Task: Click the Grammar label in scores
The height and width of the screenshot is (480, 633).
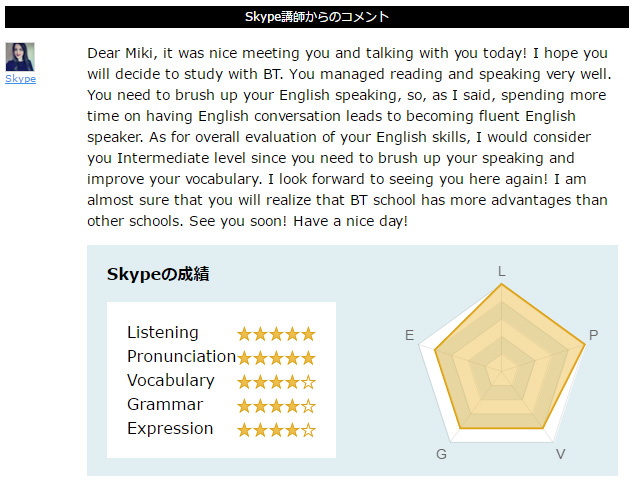Action: [x=165, y=405]
